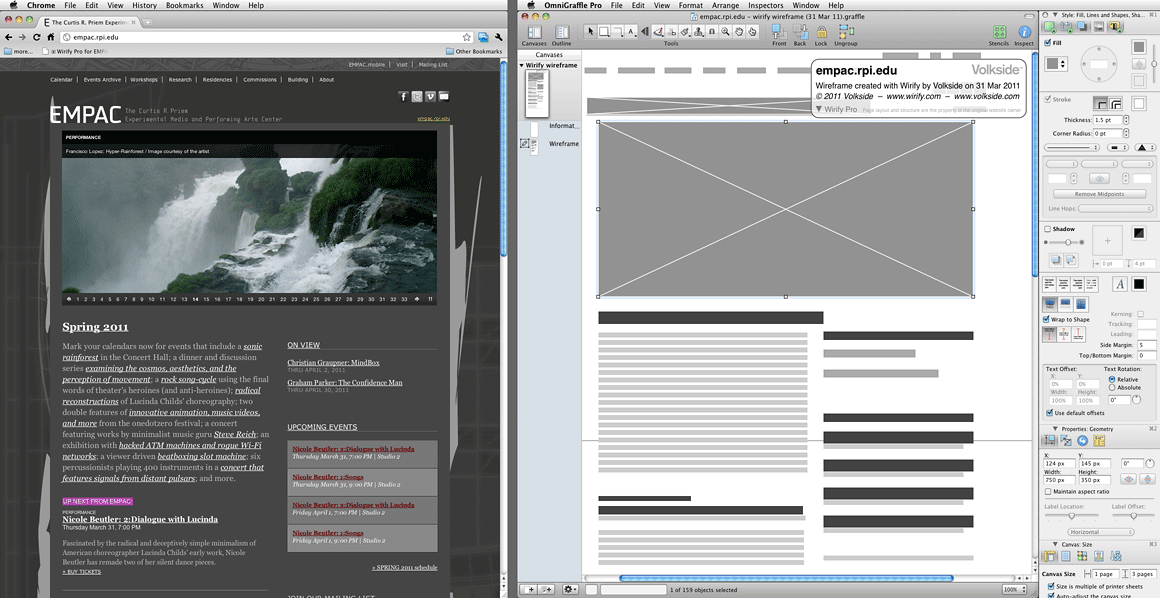Screen dimensions: 1160x598
Task: Bookmark this page with the star
Action: (x=467, y=37)
